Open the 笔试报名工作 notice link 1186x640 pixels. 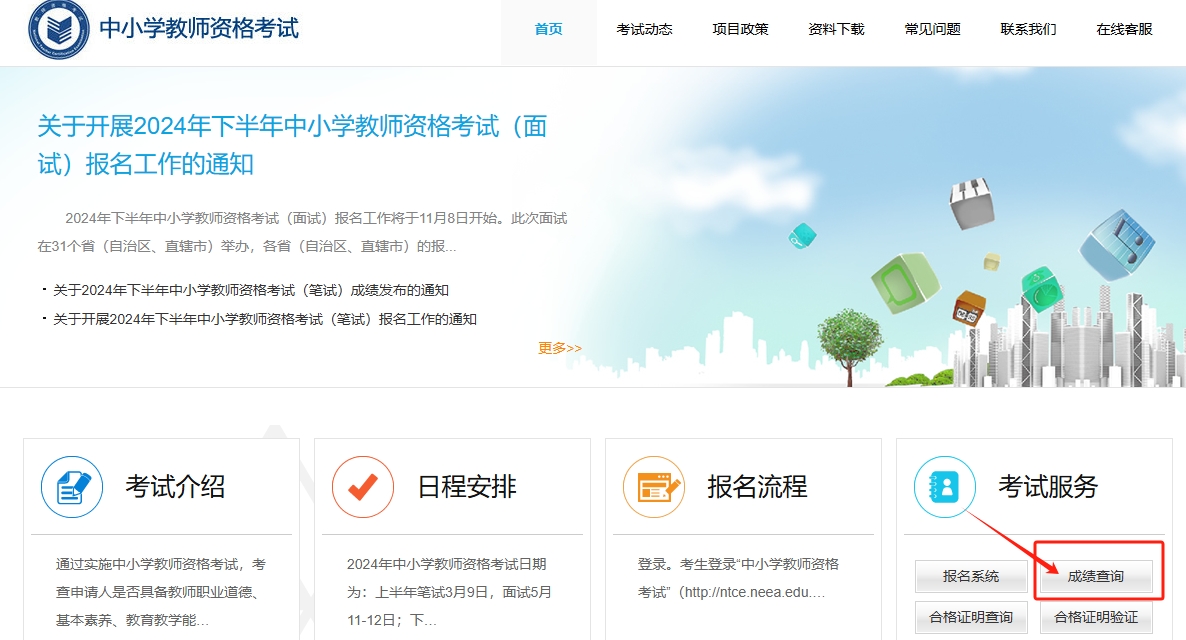[x=265, y=319]
